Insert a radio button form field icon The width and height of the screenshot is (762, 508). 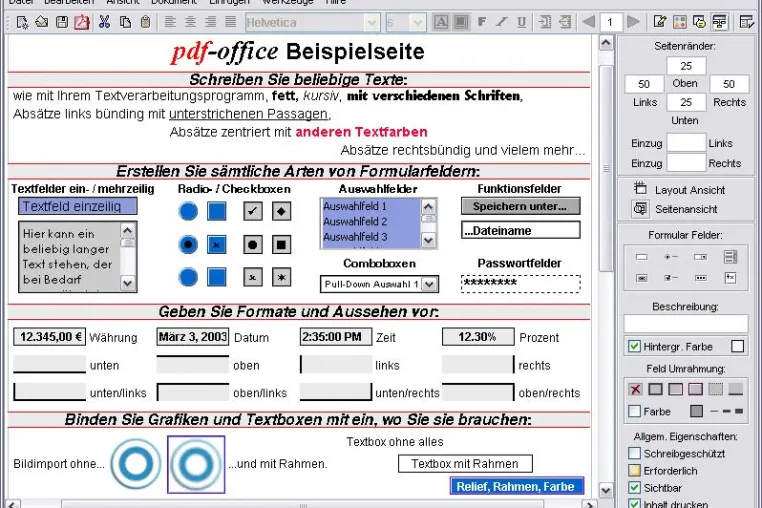[x=671, y=257]
